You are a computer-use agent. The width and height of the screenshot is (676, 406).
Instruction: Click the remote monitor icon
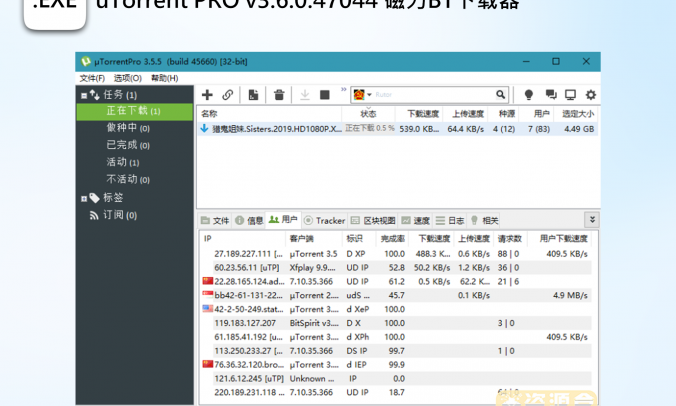pyautogui.click(x=570, y=95)
